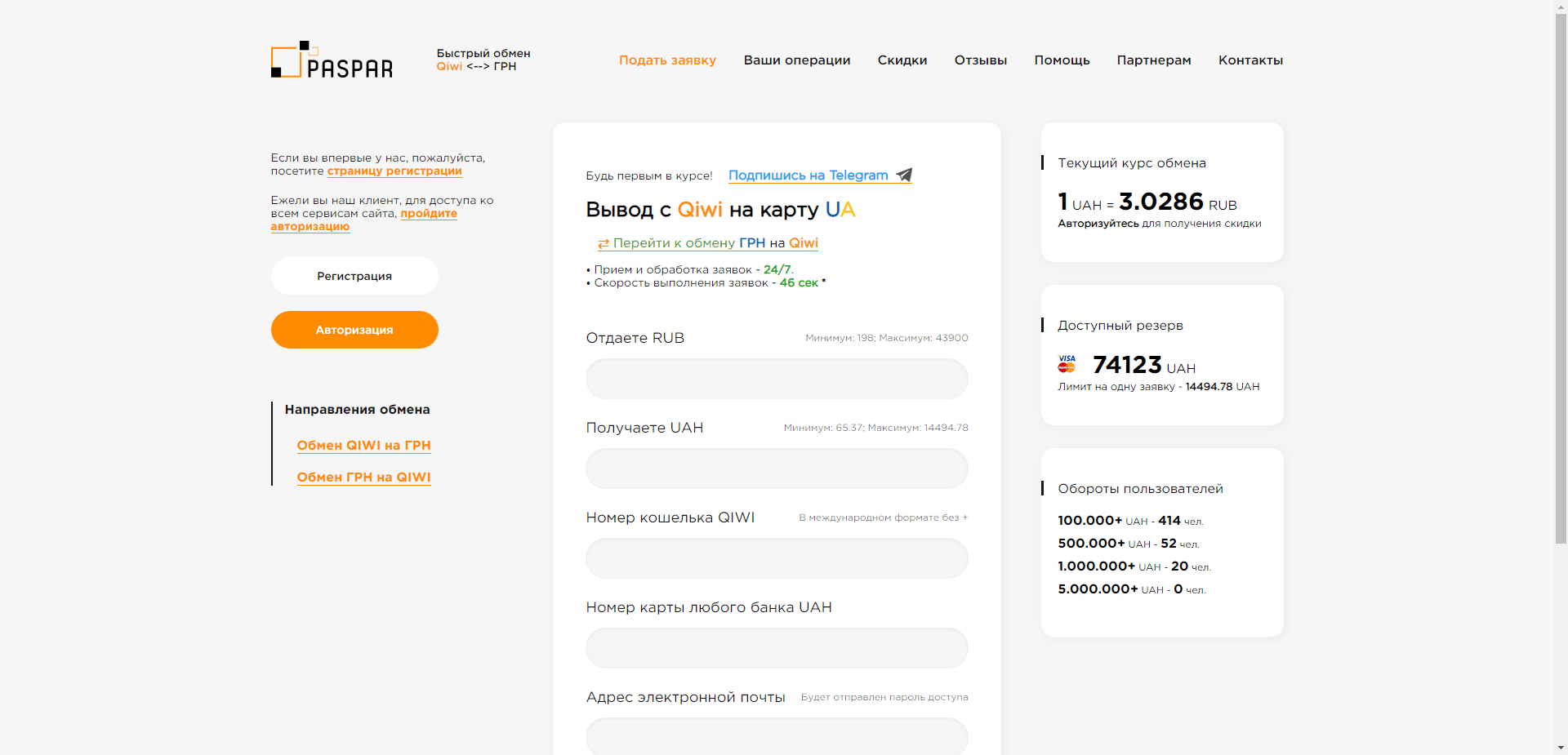Click the page vertical scrollbar
Image resolution: width=1568 pixels, height=755 pixels.
point(1561,278)
